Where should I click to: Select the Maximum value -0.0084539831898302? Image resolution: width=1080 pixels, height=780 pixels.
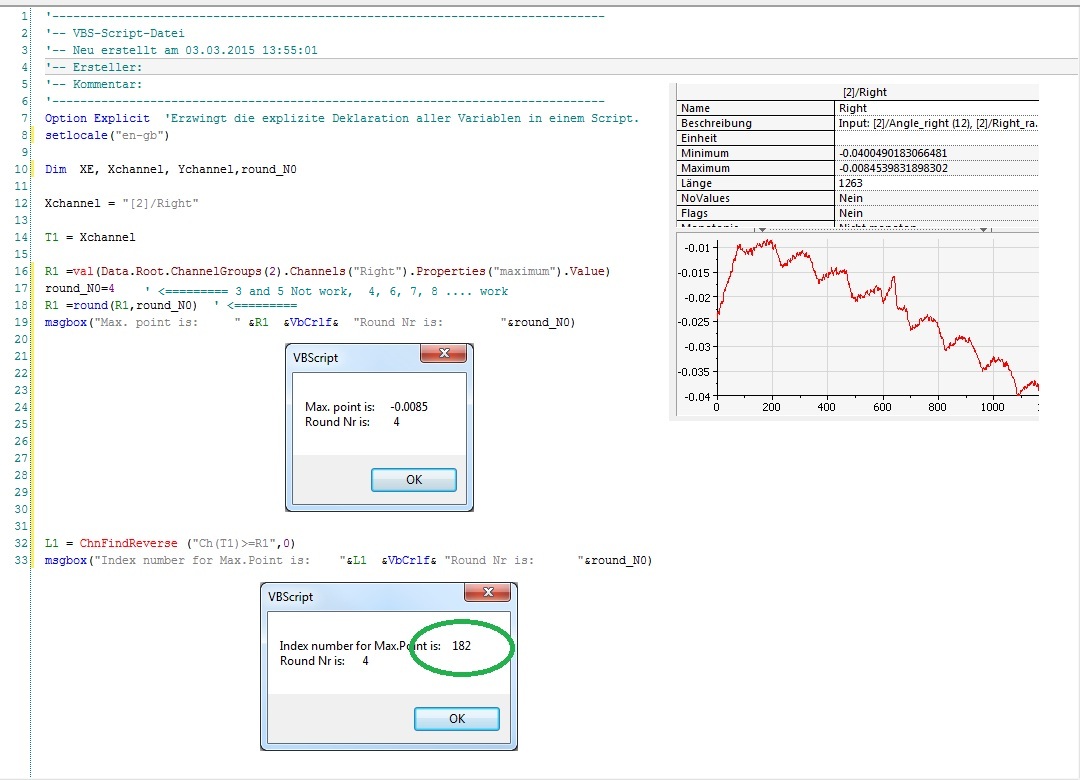coord(937,168)
